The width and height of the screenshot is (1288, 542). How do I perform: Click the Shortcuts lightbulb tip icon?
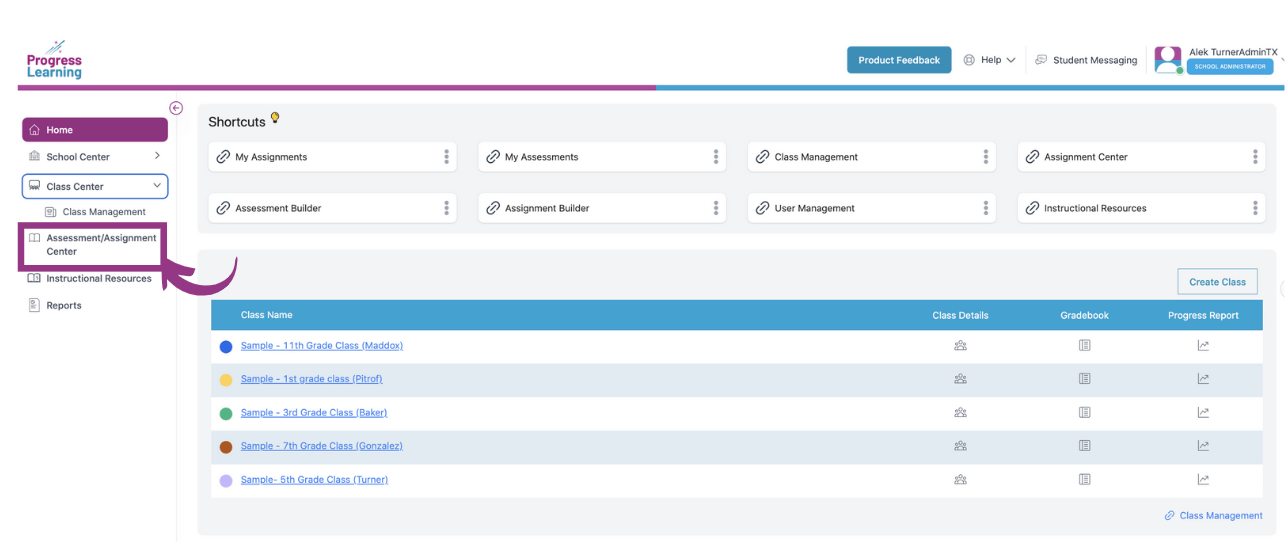[275, 118]
